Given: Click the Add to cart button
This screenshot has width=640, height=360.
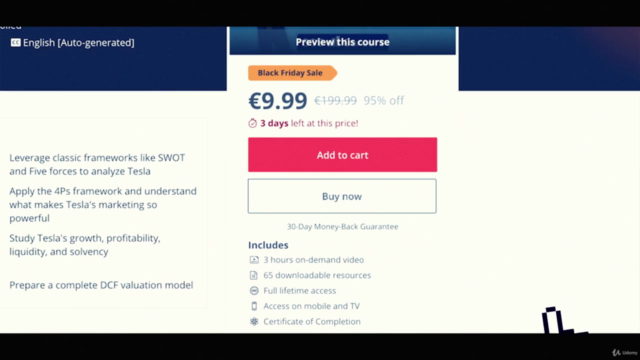Looking at the screenshot, I should tap(342, 155).
